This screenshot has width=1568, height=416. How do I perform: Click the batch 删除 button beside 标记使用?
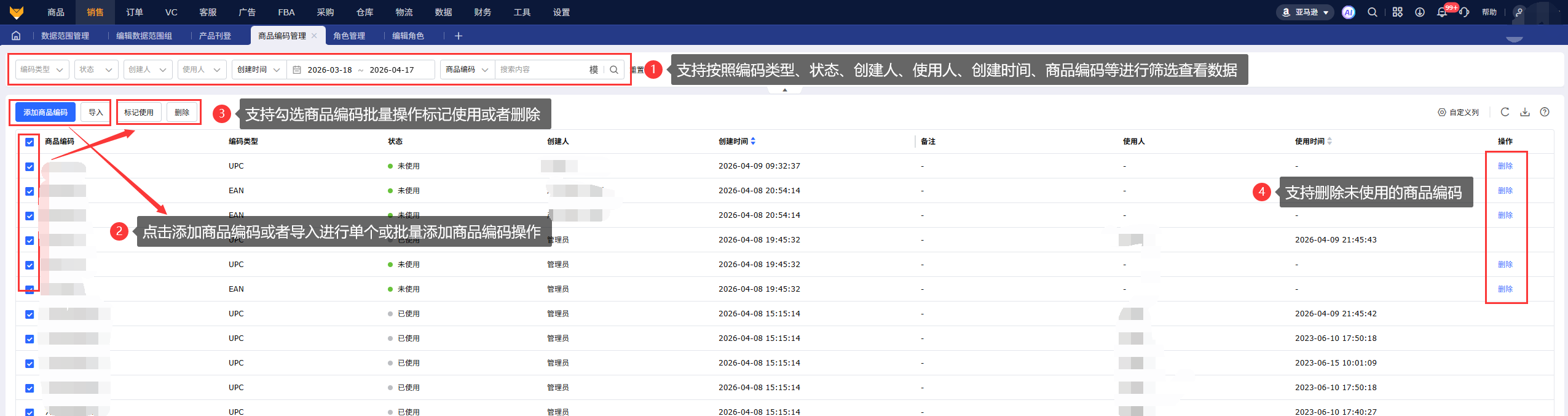(x=182, y=112)
